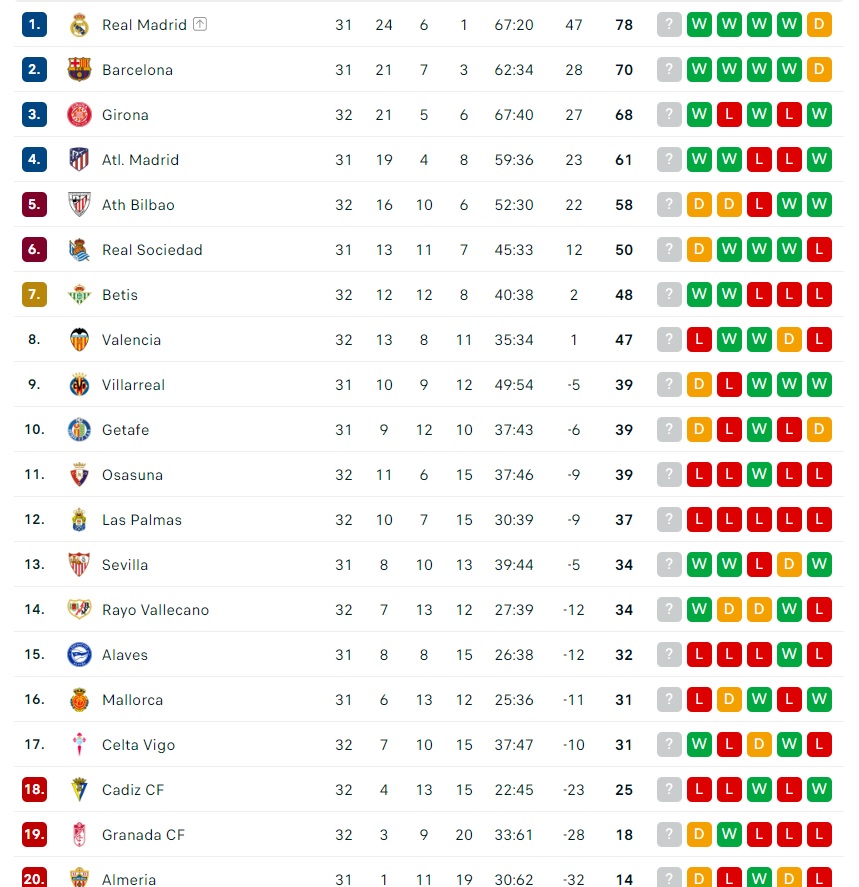The image size is (859, 887).
Task: Click the position 1 rank badge
Action: (x=34, y=24)
